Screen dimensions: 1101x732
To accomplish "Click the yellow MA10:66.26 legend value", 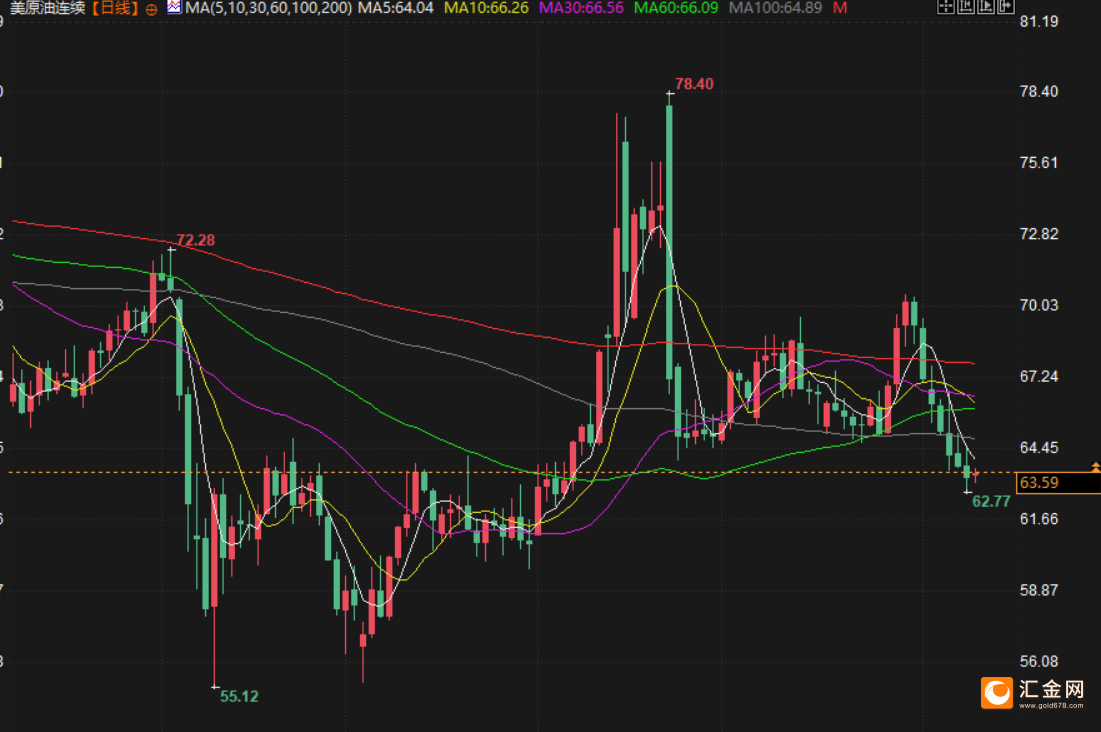I will pyautogui.click(x=487, y=8).
